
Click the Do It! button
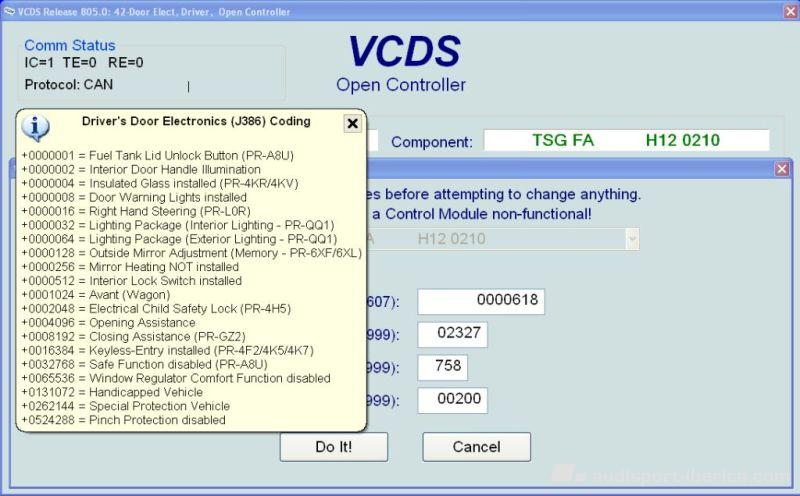point(334,447)
